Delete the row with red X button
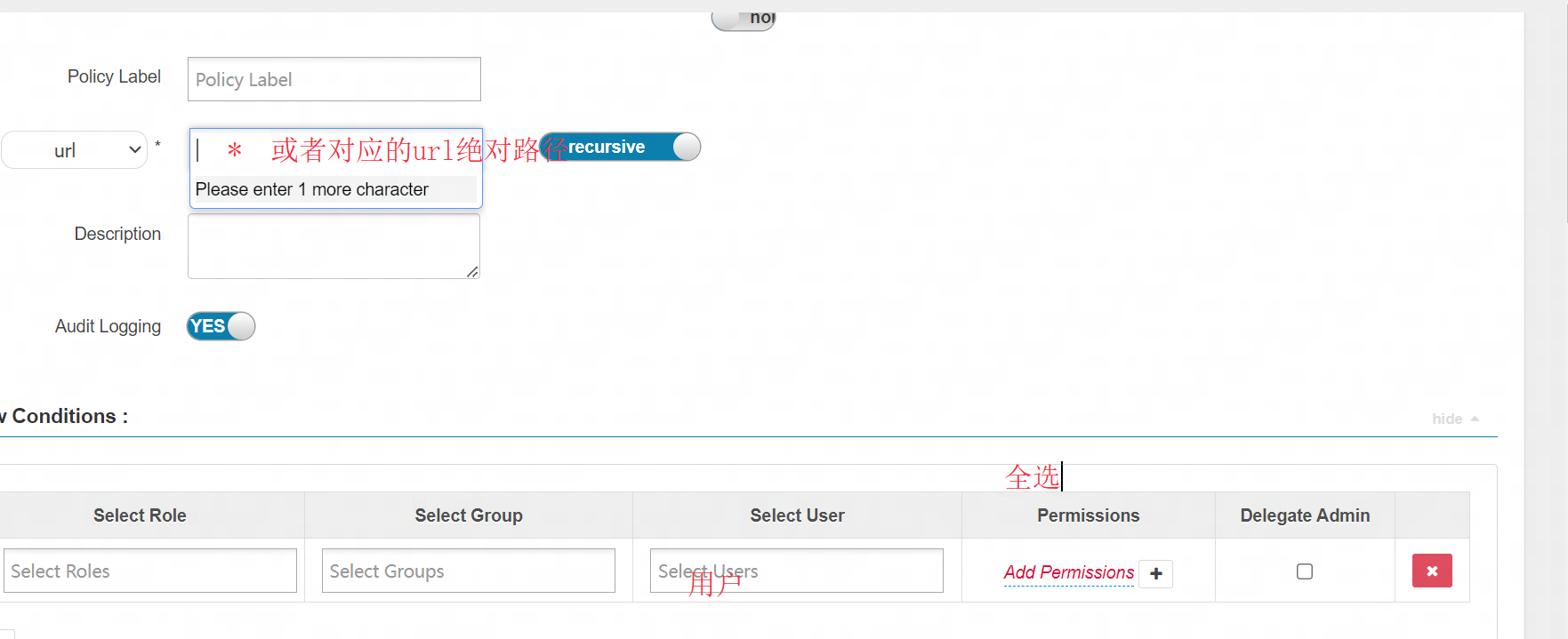Image resolution: width=1568 pixels, height=639 pixels. [x=1431, y=571]
